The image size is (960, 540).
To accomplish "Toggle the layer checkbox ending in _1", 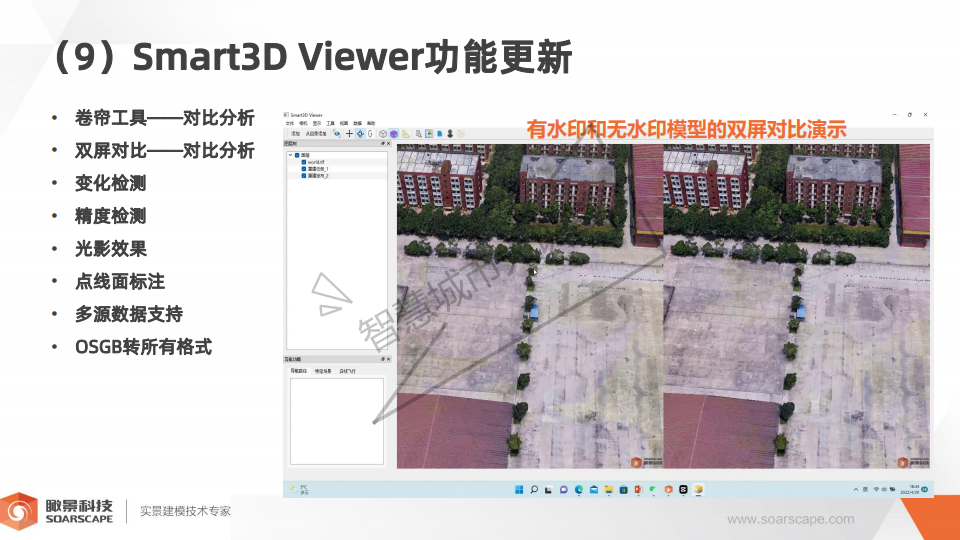I will 304,169.
